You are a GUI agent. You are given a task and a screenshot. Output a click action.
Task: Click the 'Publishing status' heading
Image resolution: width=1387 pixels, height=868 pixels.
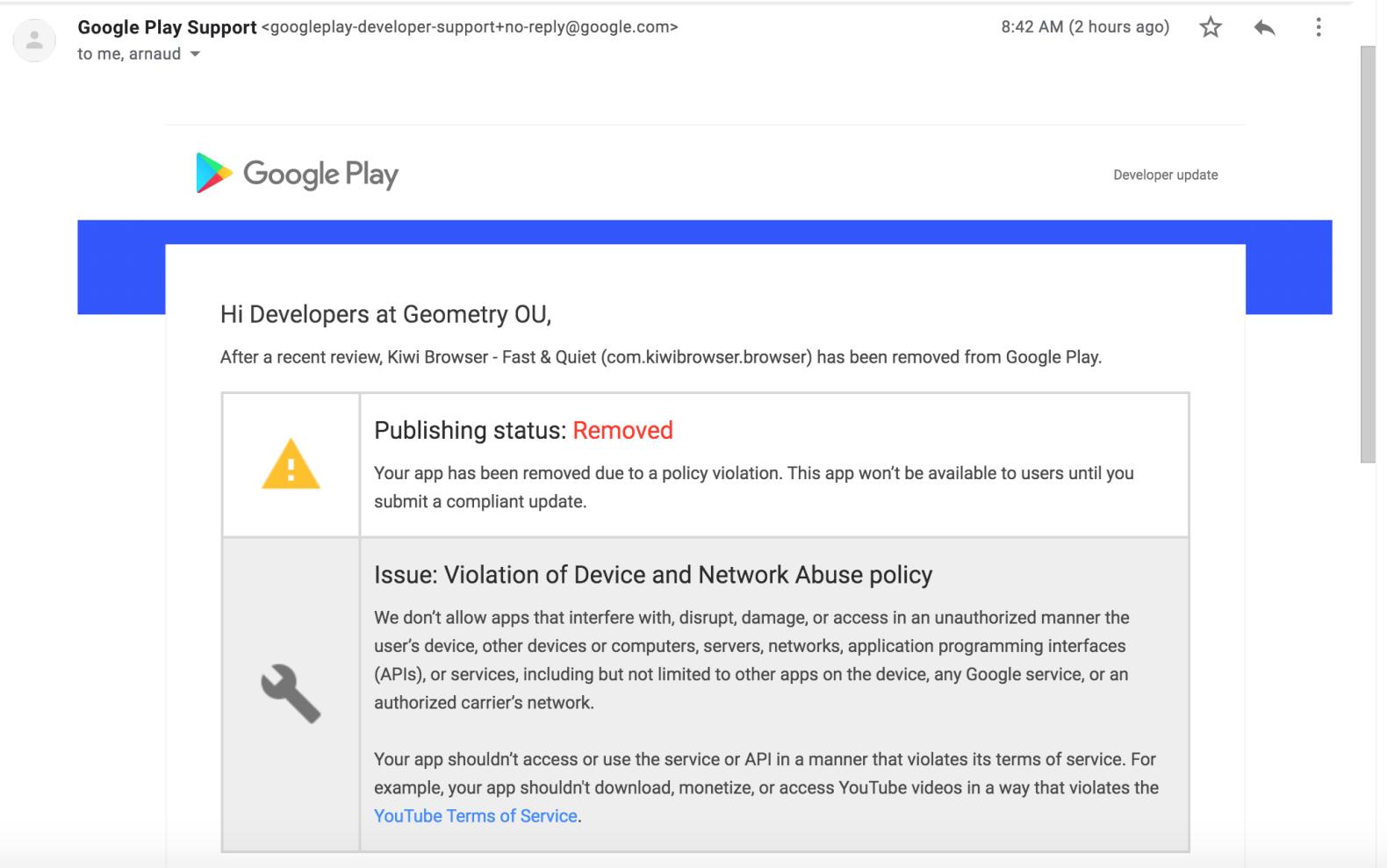470,430
